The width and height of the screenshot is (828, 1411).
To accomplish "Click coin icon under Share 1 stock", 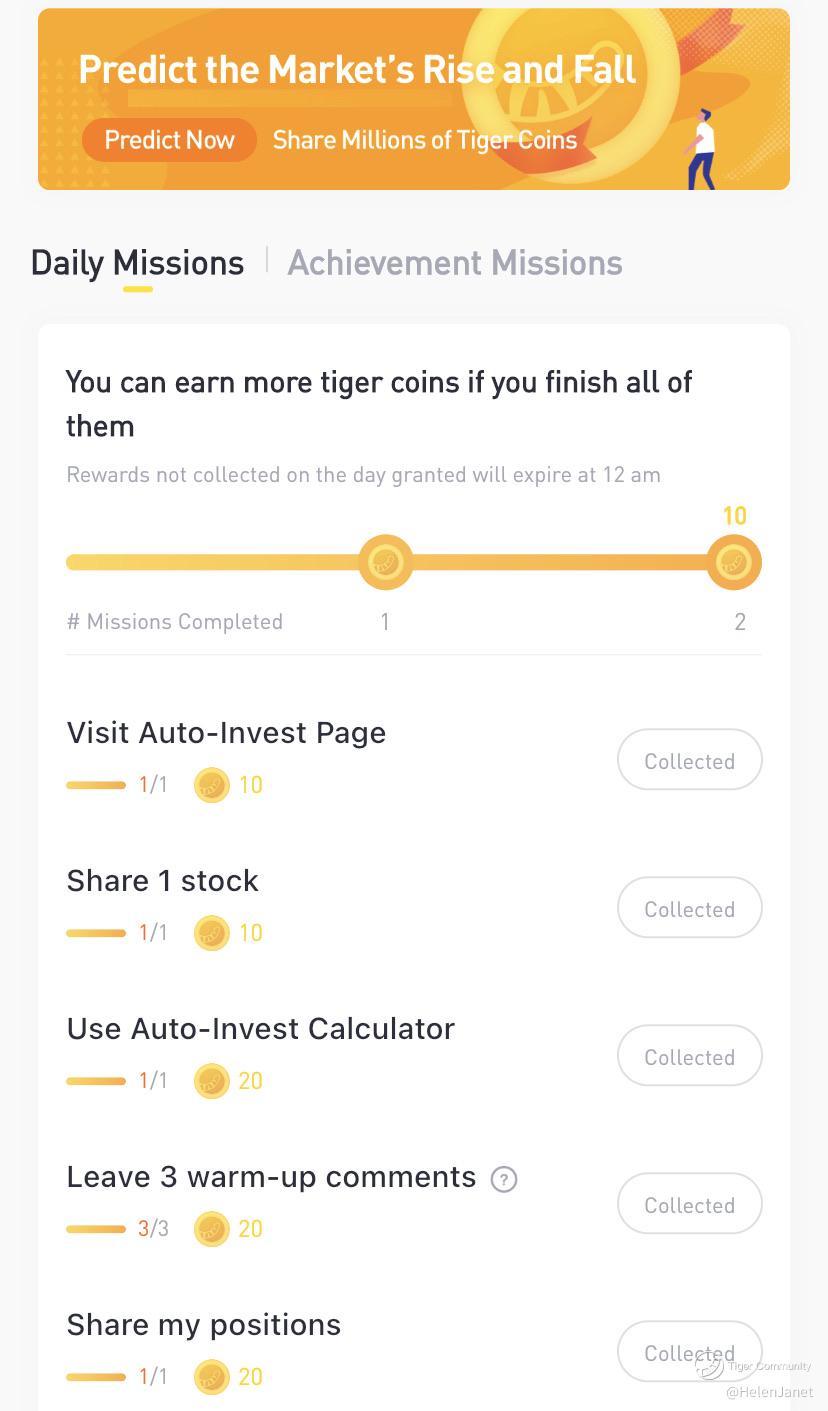I will 211,933.
